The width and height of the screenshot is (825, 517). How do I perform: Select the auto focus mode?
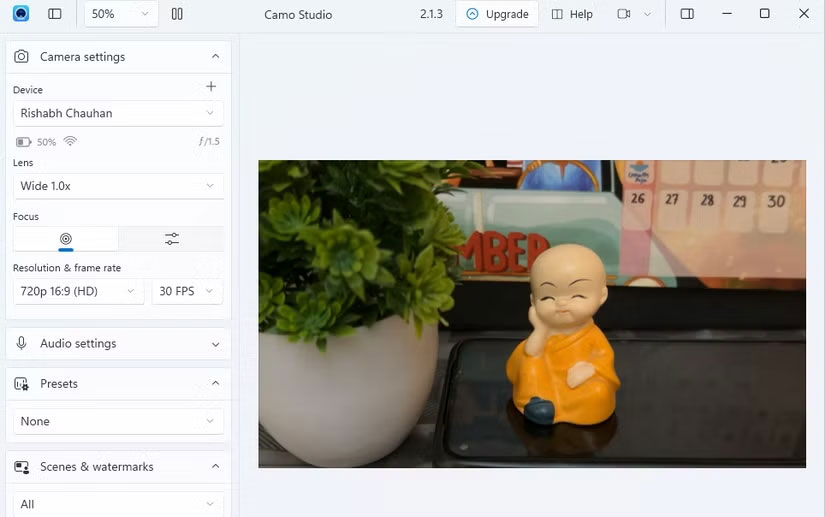(66, 239)
